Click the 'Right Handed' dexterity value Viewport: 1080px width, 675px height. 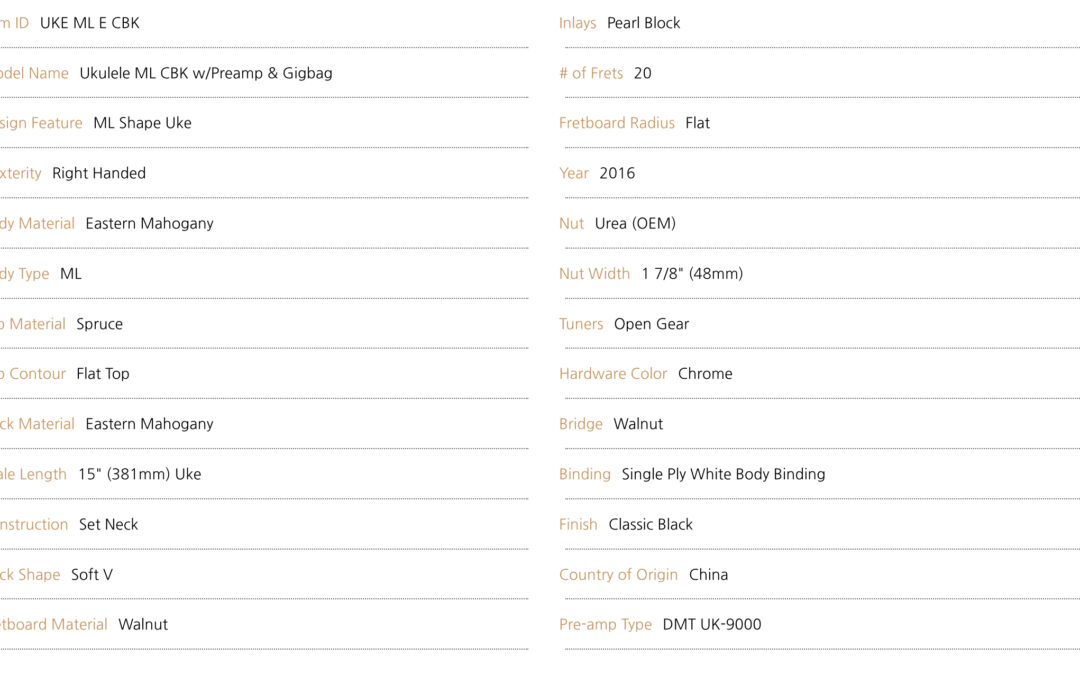click(x=99, y=174)
